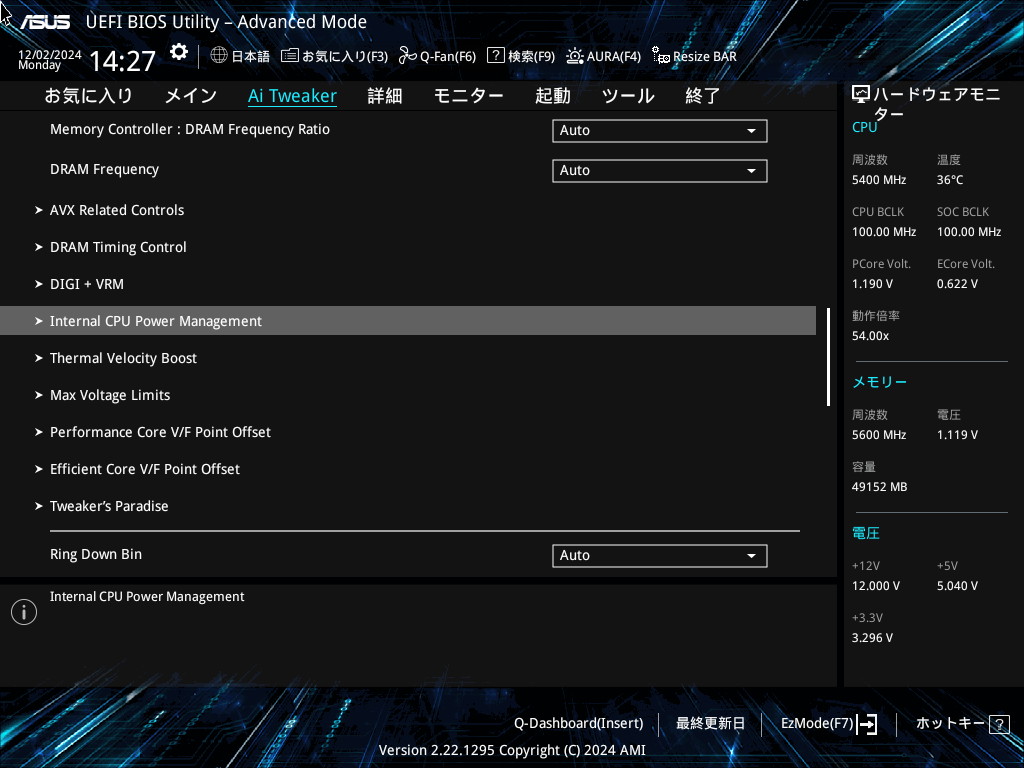Click the vertical scrollbar thumb
This screenshot has height=768, width=1024.
pyautogui.click(x=828, y=357)
